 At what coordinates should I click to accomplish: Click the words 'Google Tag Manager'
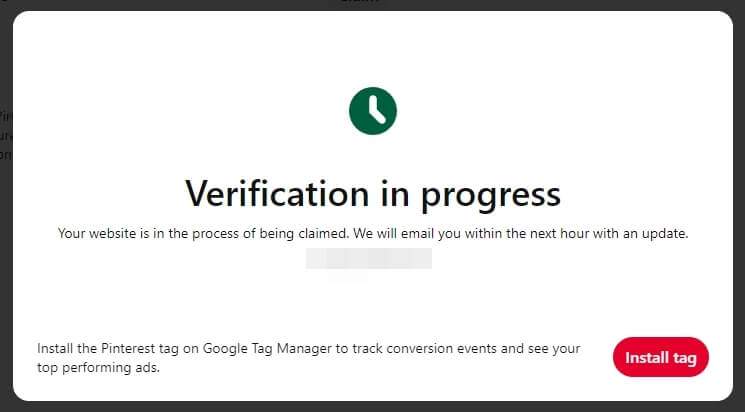pos(267,349)
